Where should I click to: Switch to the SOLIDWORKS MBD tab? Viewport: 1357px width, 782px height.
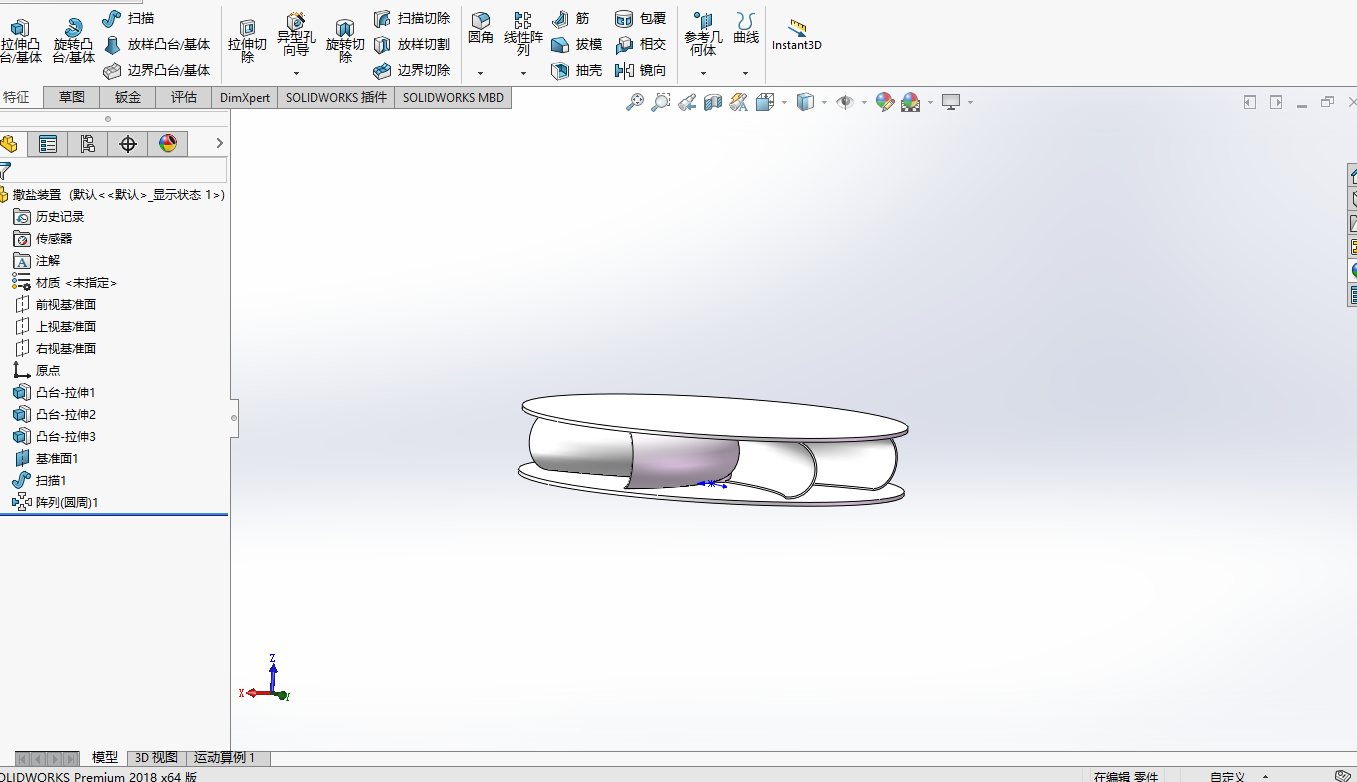pyautogui.click(x=453, y=97)
